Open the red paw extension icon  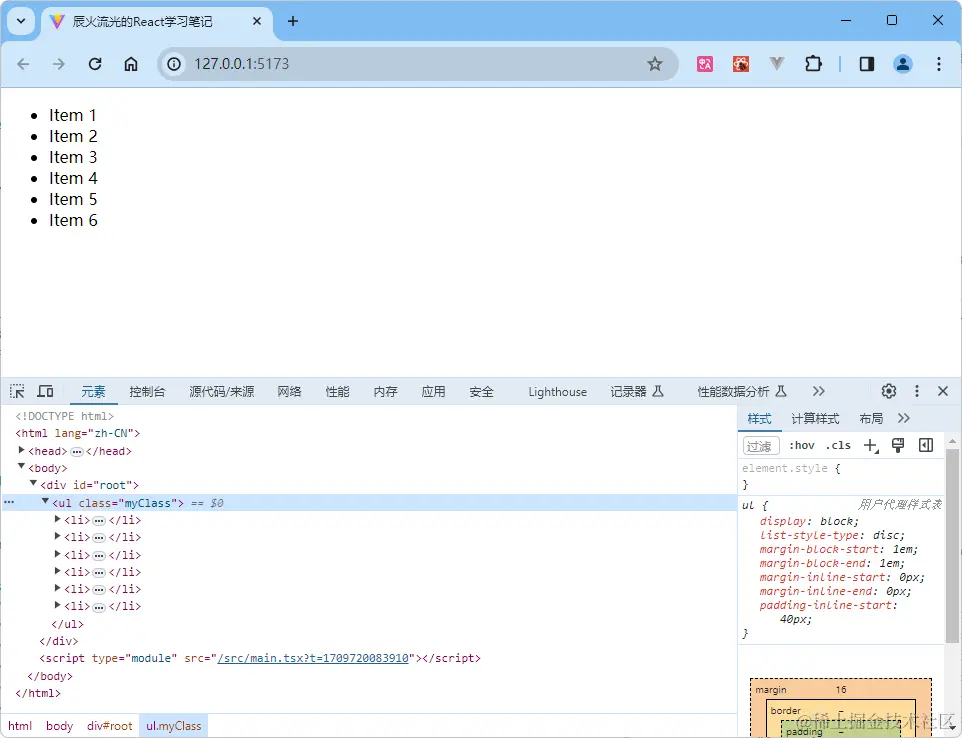741,64
